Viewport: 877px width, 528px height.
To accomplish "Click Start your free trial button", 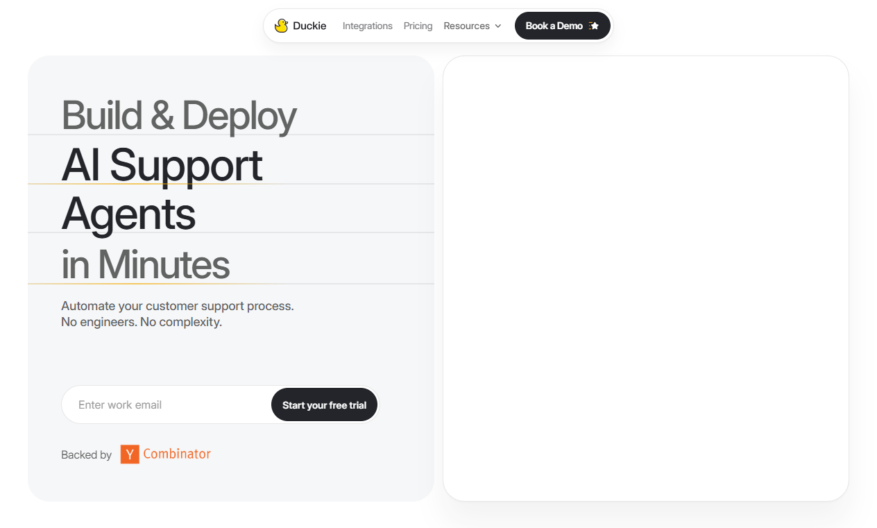I will [x=324, y=404].
